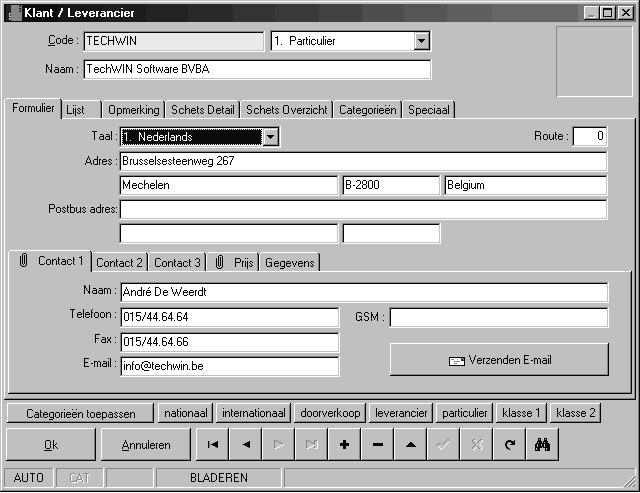Click the Naam field TechWIN Software BVBA
Viewport: 640px width, 493px height.
(x=257, y=69)
